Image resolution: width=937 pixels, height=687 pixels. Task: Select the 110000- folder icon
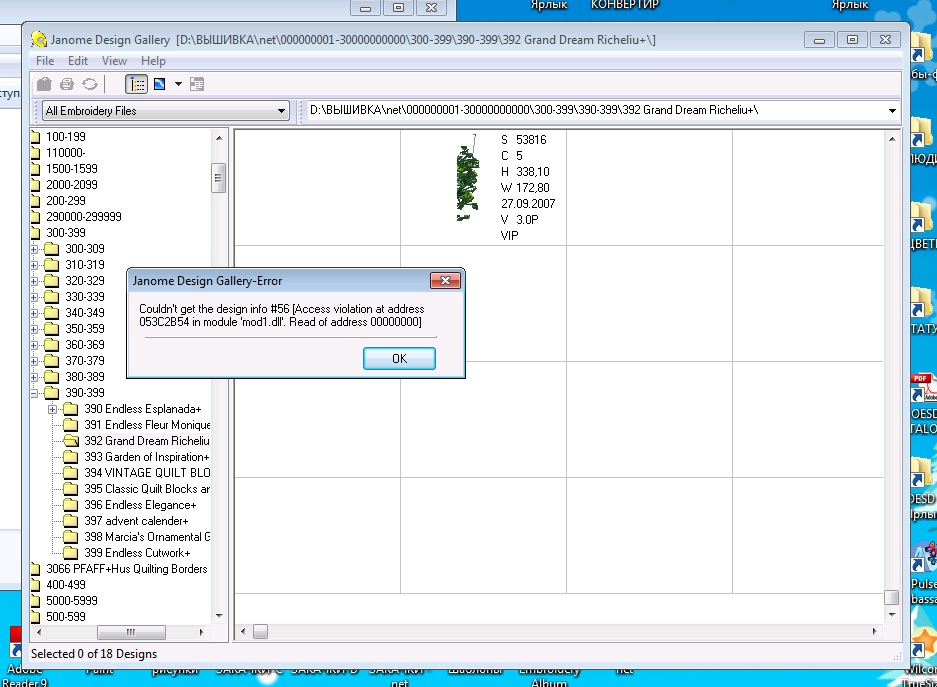pyautogui.click(x=35, y=153)
